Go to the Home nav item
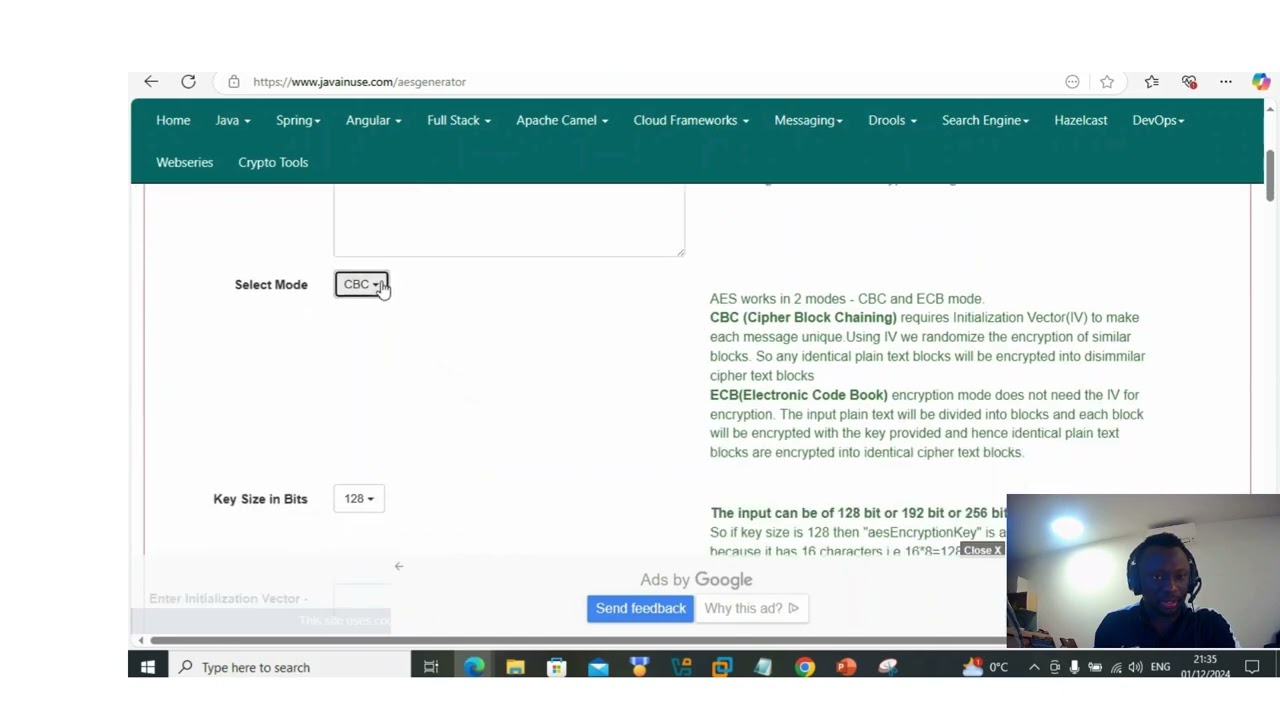 (x=173, y=120)
